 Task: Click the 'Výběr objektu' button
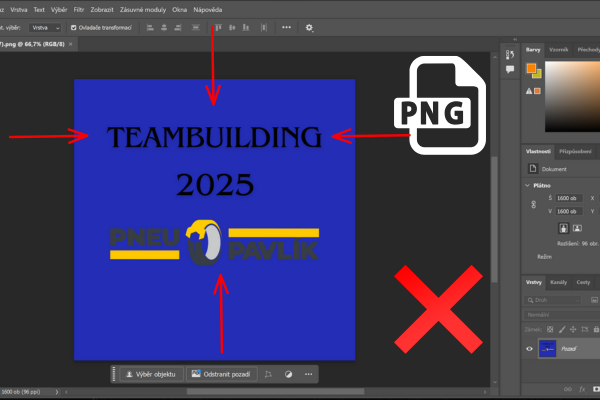(x=151, y=374)
